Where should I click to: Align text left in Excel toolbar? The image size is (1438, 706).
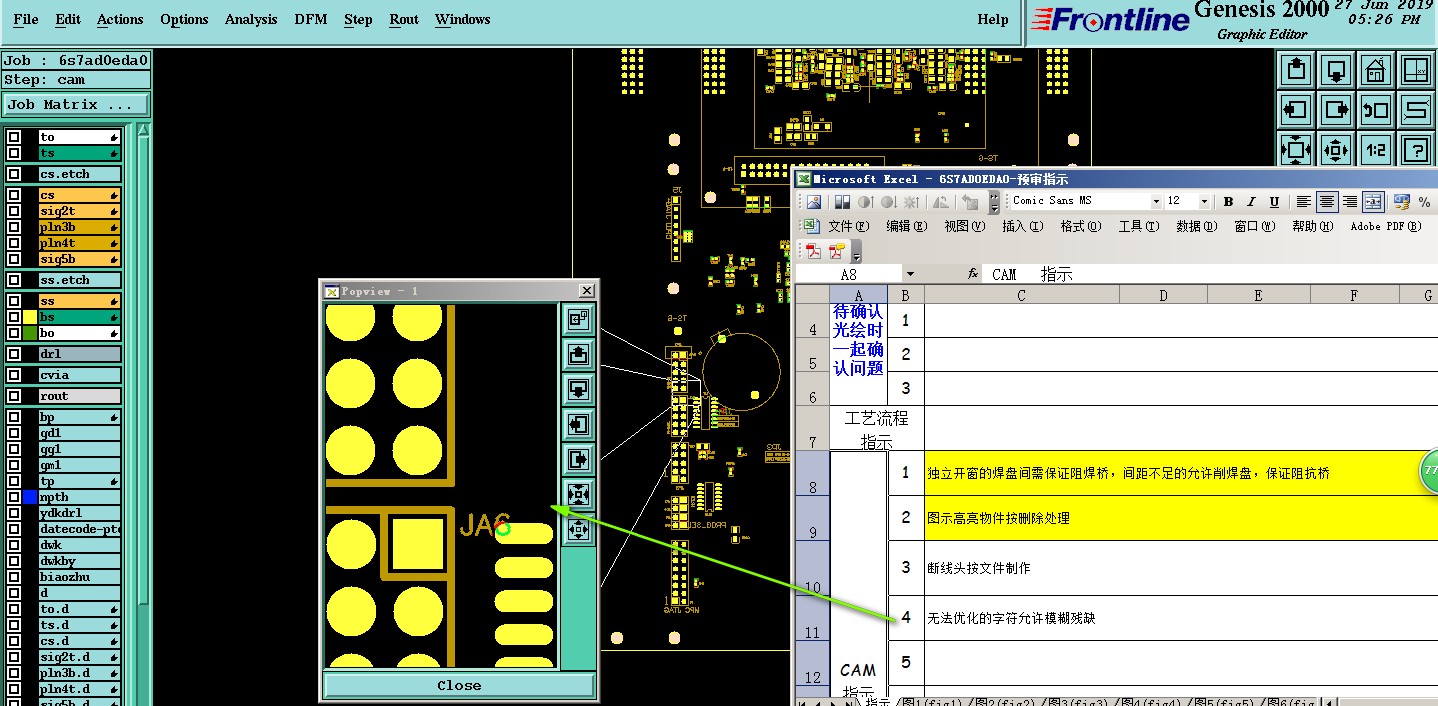[1304, 202]
